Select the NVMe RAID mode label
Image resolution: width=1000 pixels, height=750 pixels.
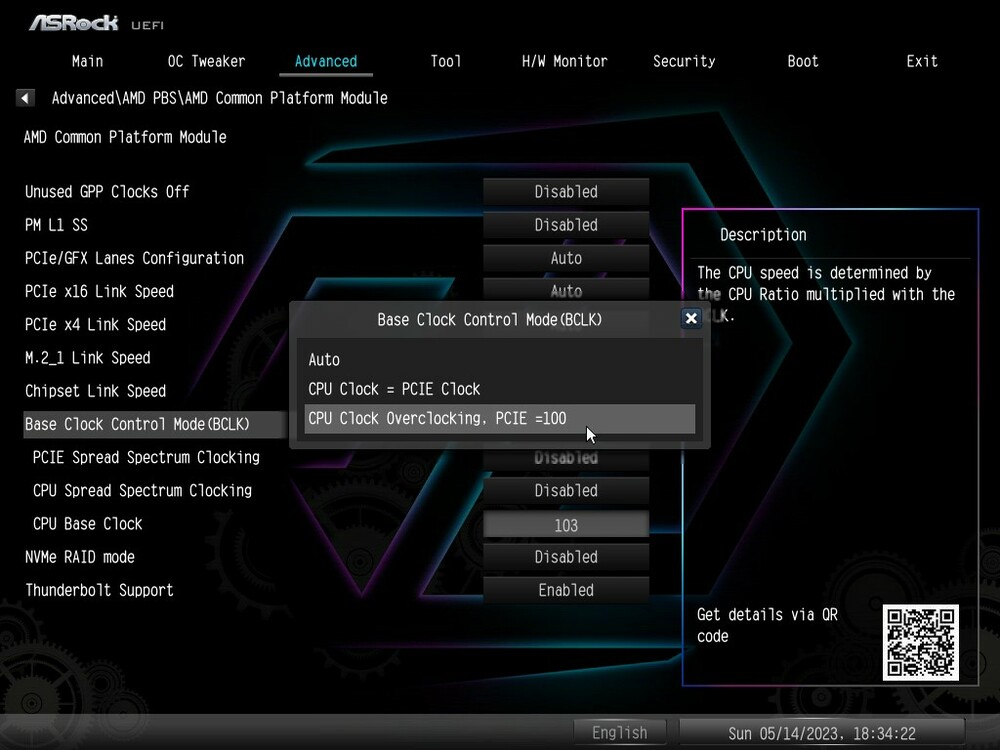point(80,557)
